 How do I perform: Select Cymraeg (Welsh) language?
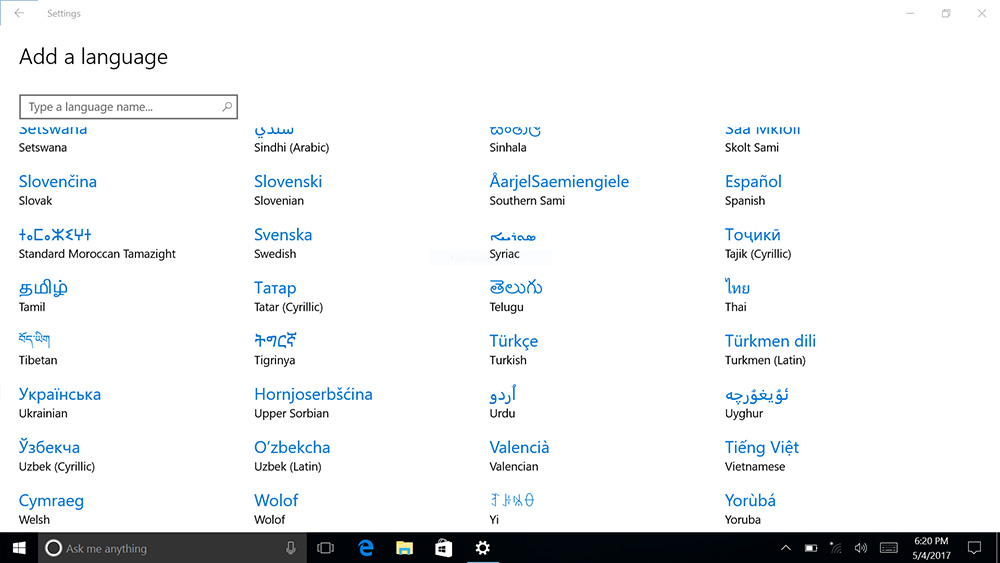(51, 501)
